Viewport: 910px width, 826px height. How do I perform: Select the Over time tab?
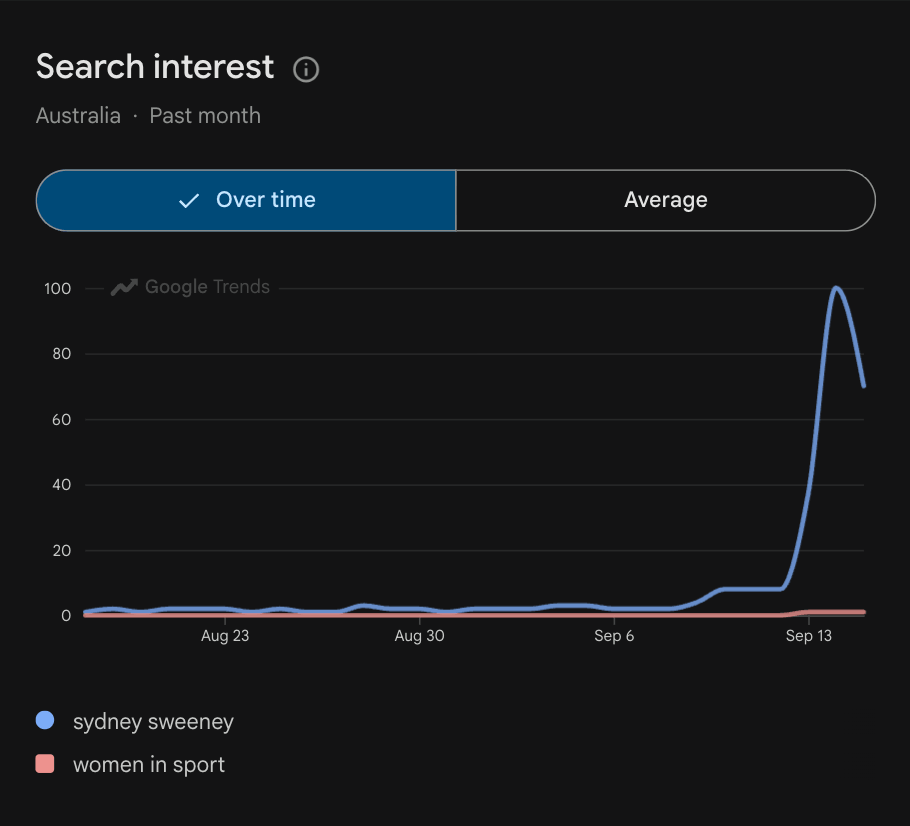coord(246,200)
